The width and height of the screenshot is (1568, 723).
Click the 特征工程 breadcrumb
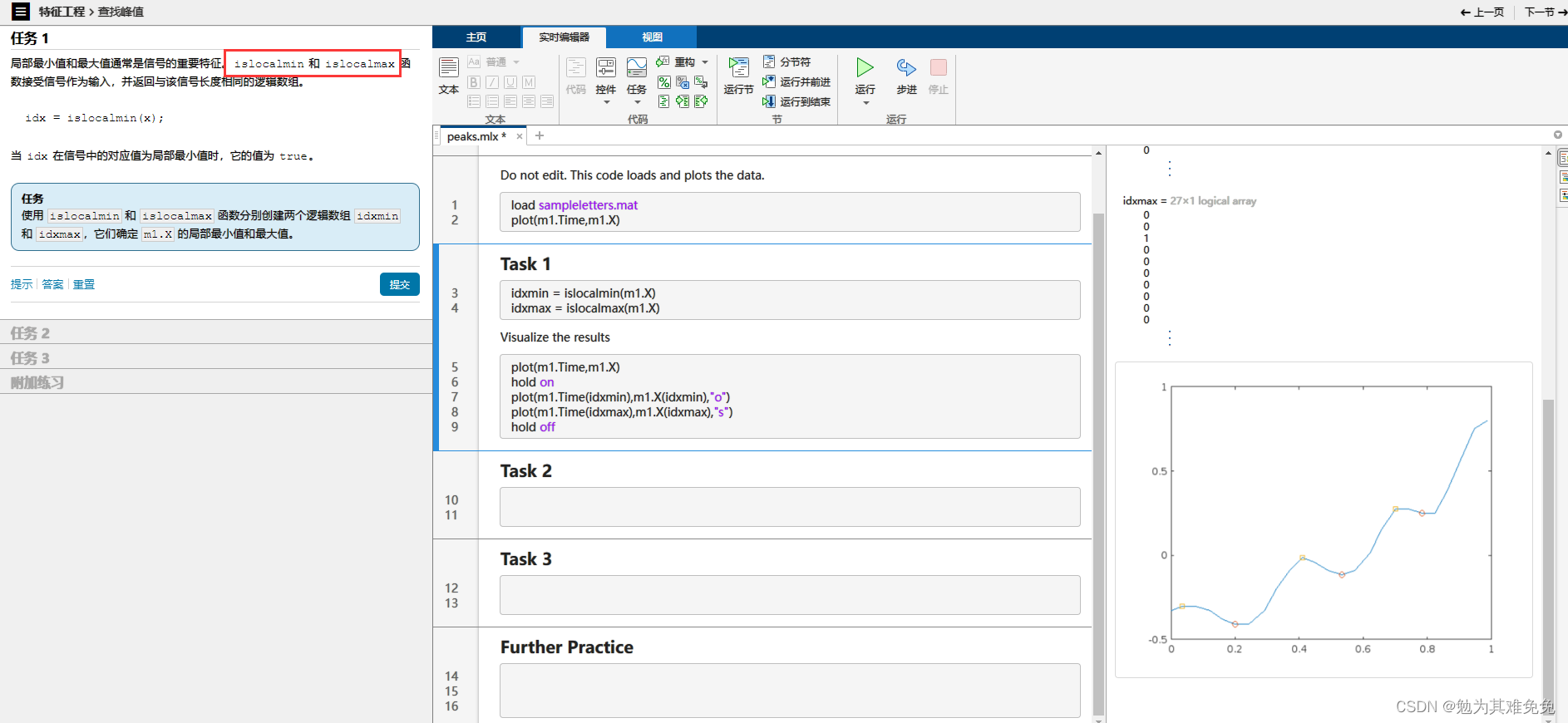point(62,12)
